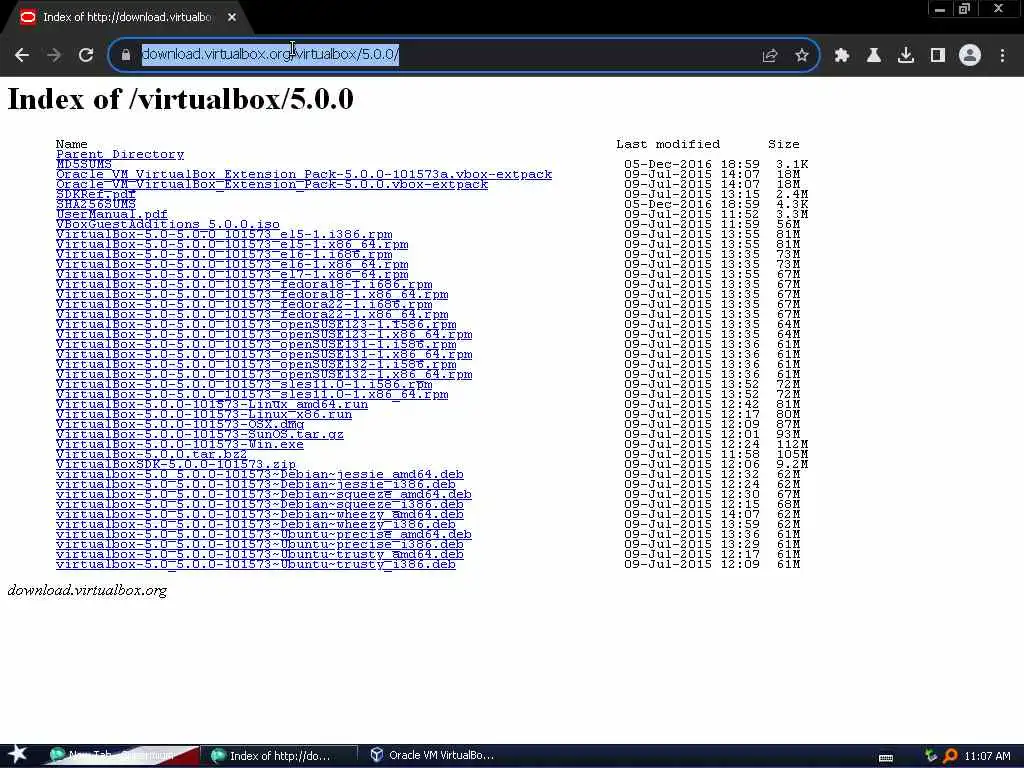Screen dimensions: 1024x768
Task: Download Debian wheezy amd64 deb
Action: 260,515
